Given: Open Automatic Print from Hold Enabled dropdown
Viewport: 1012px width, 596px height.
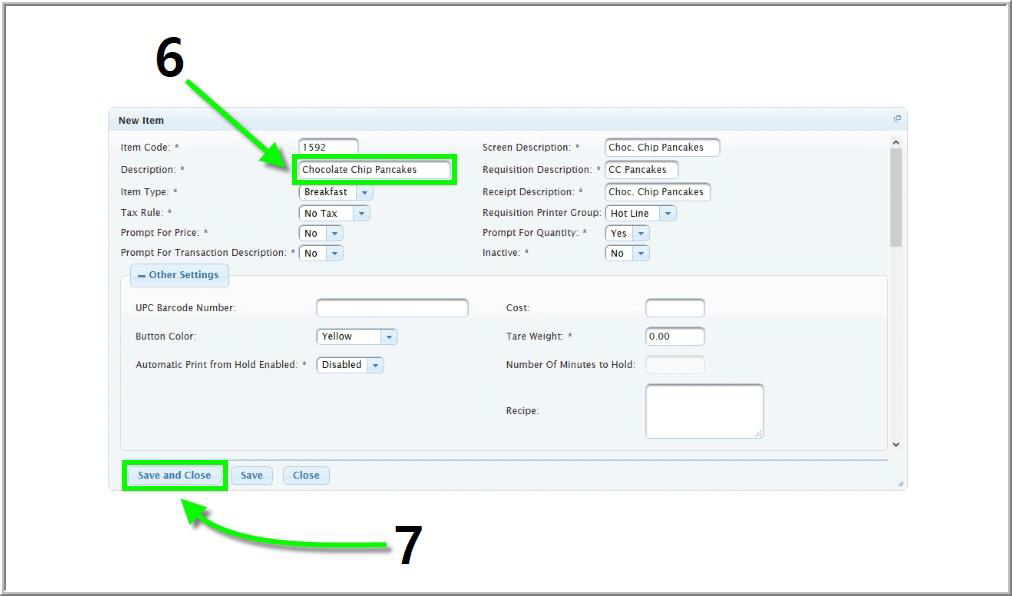Looking at the screenshot, I should (375, 365).
